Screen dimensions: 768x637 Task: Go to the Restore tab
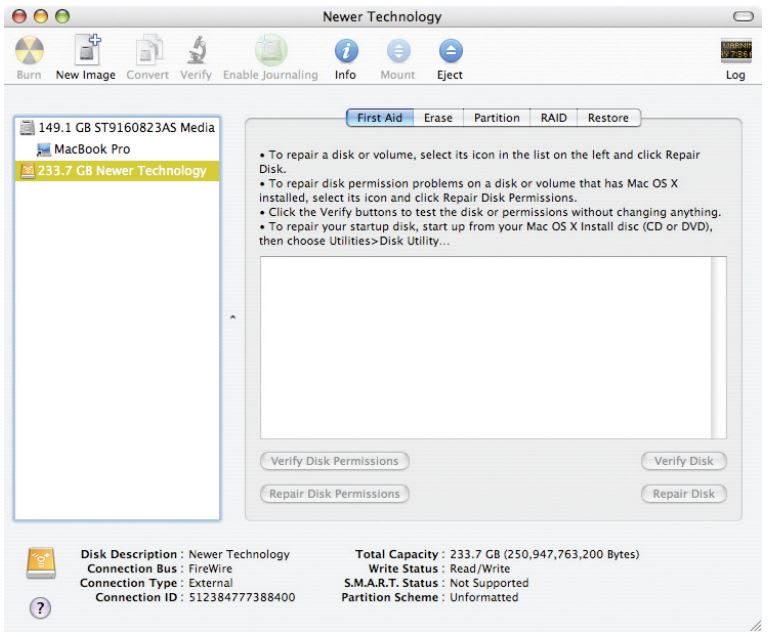(608, 117)
